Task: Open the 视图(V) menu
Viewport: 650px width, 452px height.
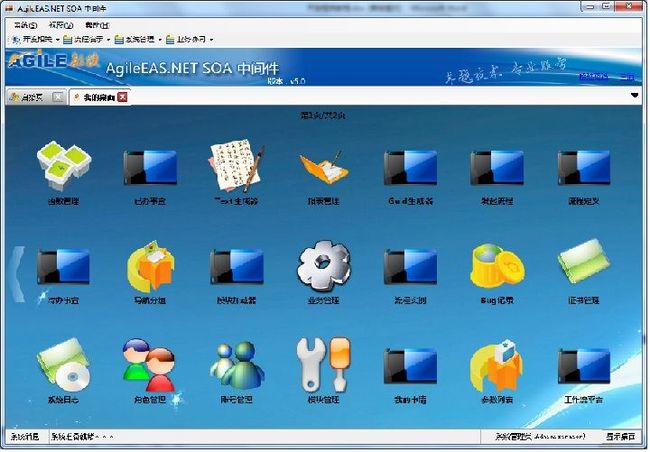Action: [x=61, y=25]
